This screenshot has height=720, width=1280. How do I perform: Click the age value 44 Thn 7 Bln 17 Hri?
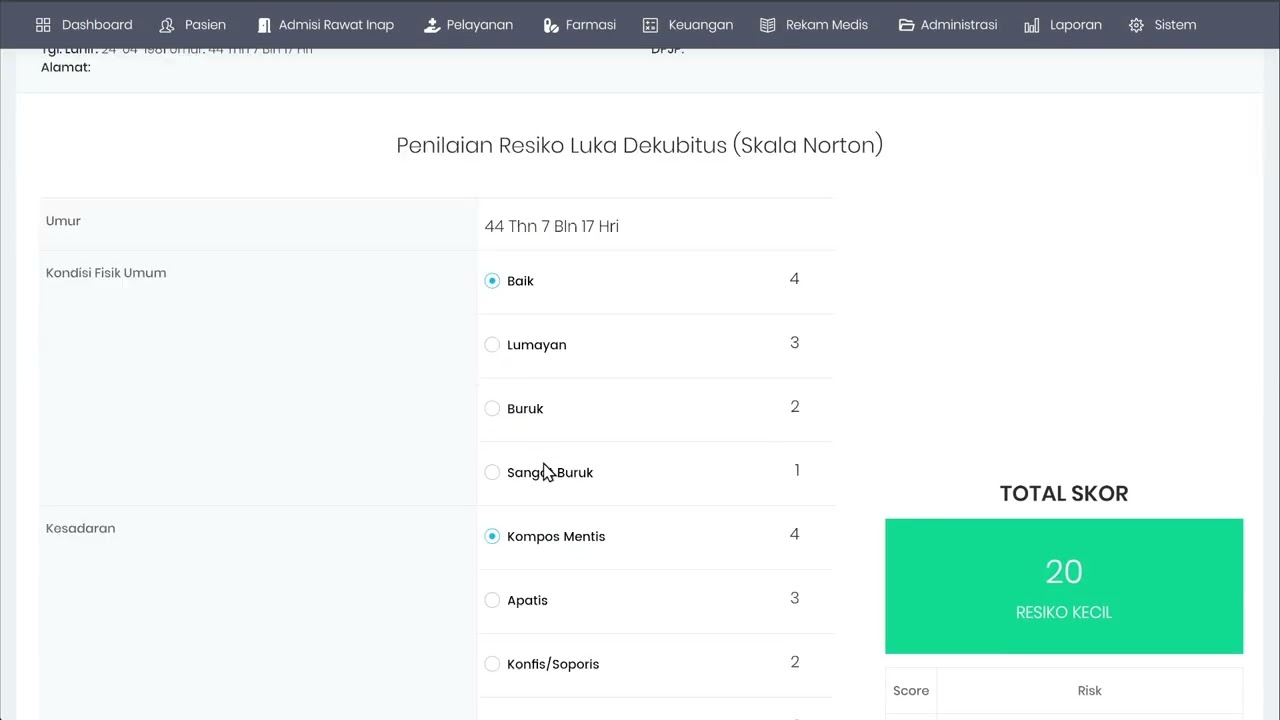pos(552,227)
